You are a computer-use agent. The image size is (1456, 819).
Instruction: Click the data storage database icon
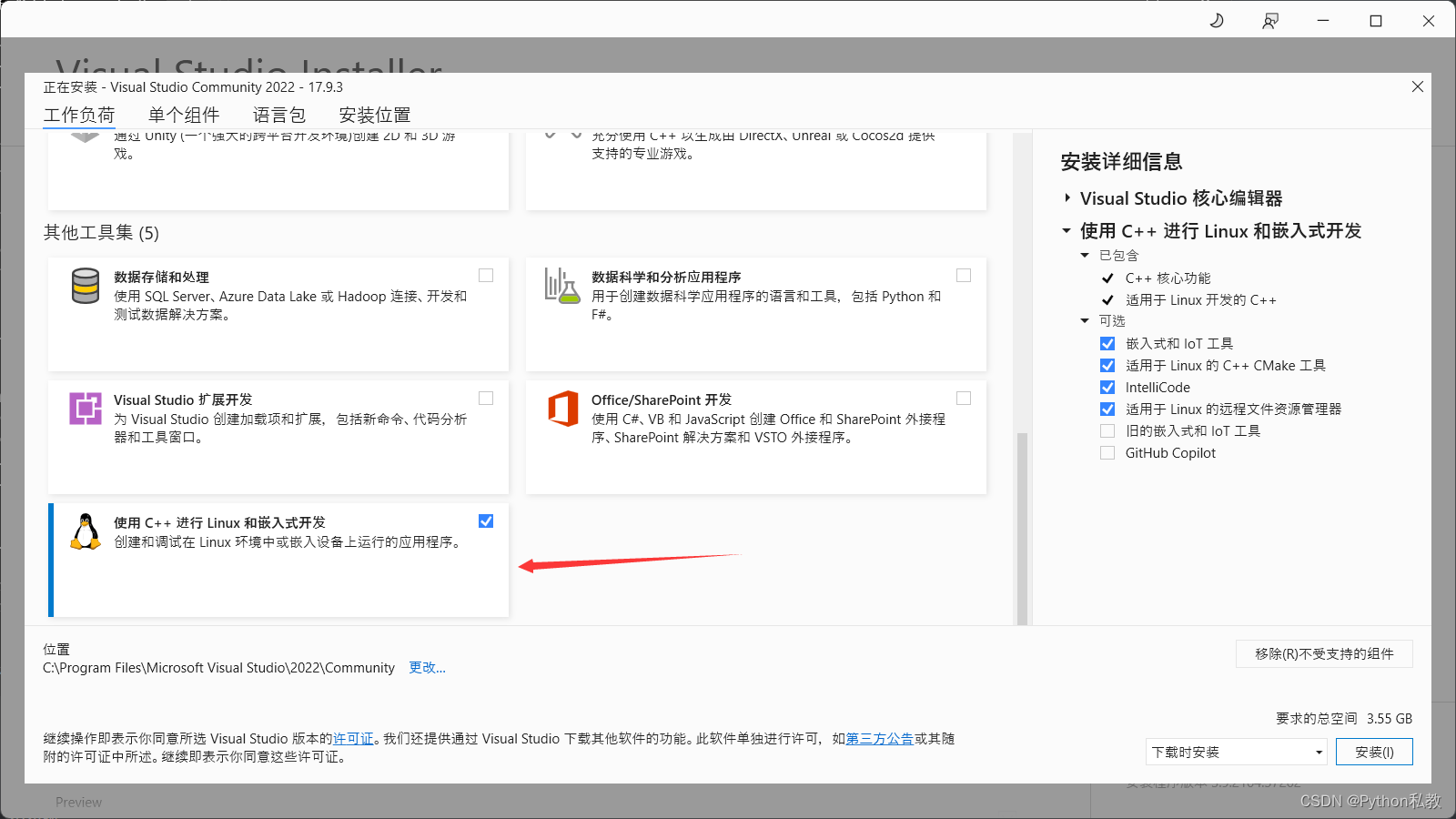point(86,286)
